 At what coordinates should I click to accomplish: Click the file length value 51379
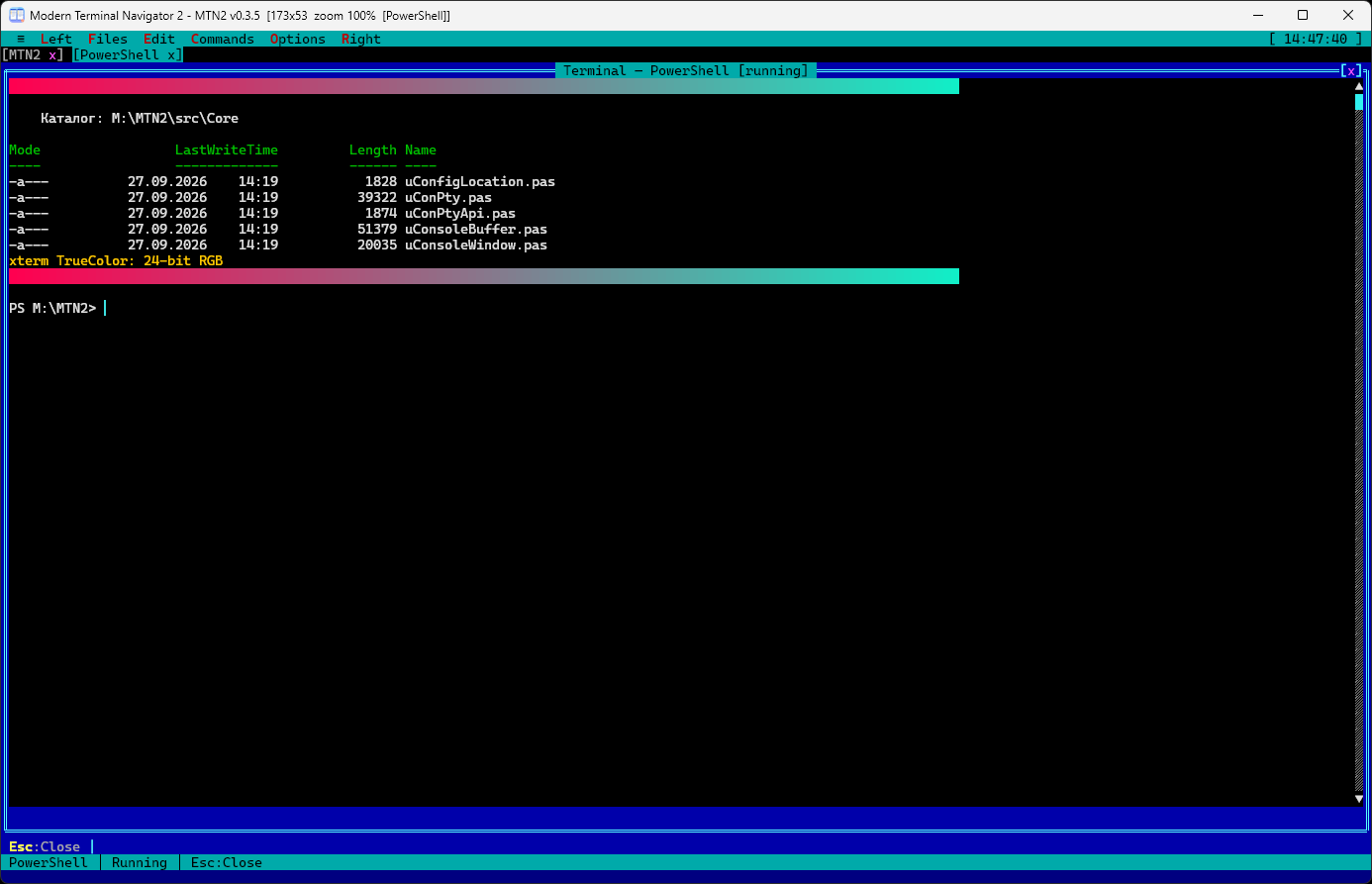point(377,229)
